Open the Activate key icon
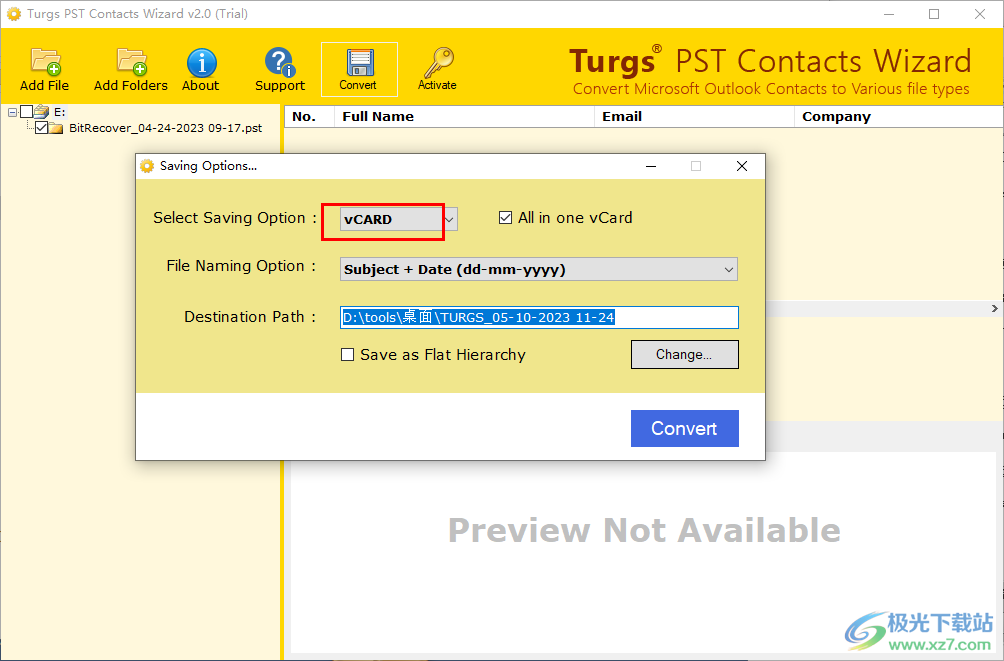1004x661 pixels. [438, 63]
